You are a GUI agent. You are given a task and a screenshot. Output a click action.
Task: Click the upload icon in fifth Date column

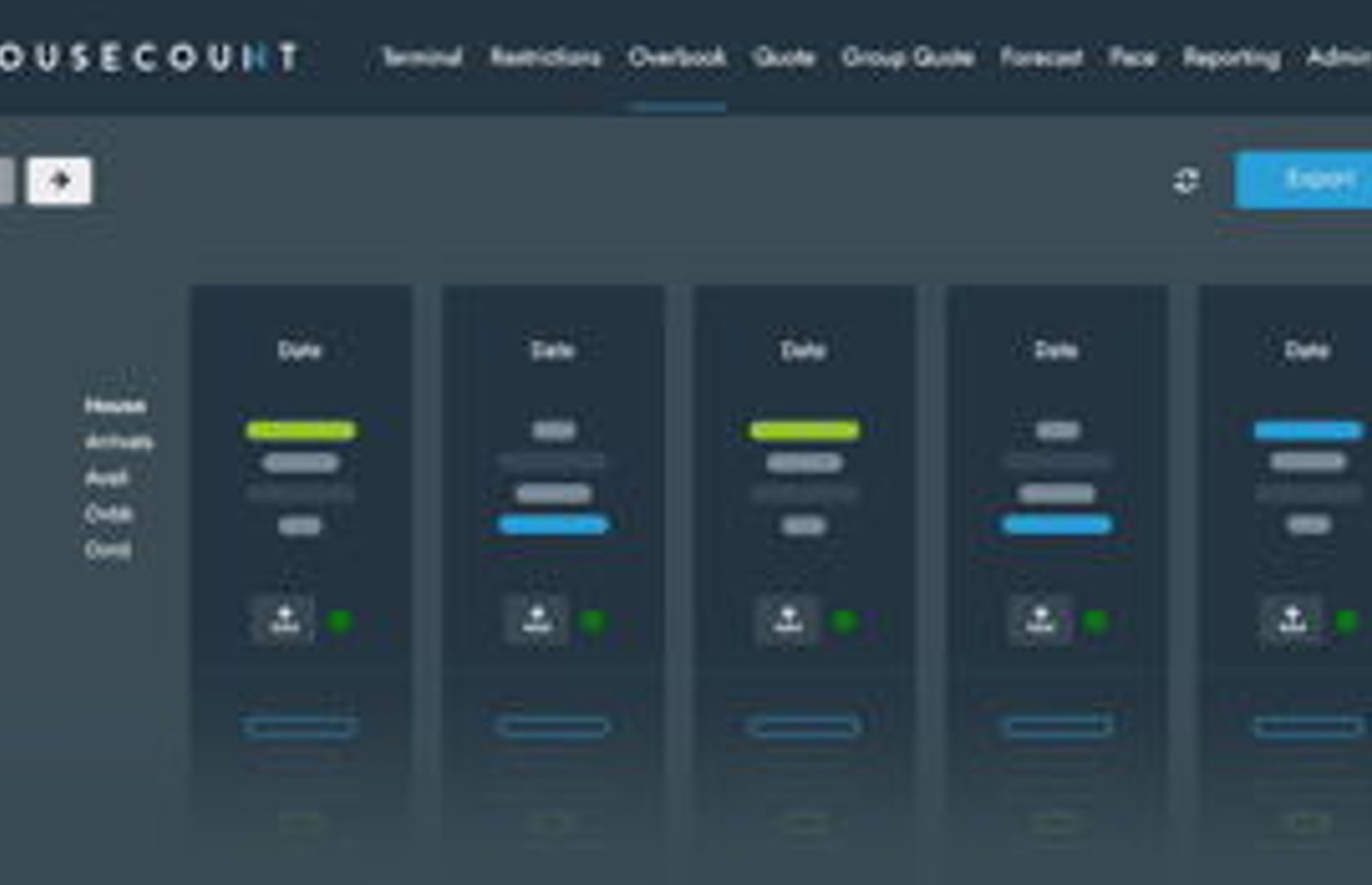coord(1292,619)
